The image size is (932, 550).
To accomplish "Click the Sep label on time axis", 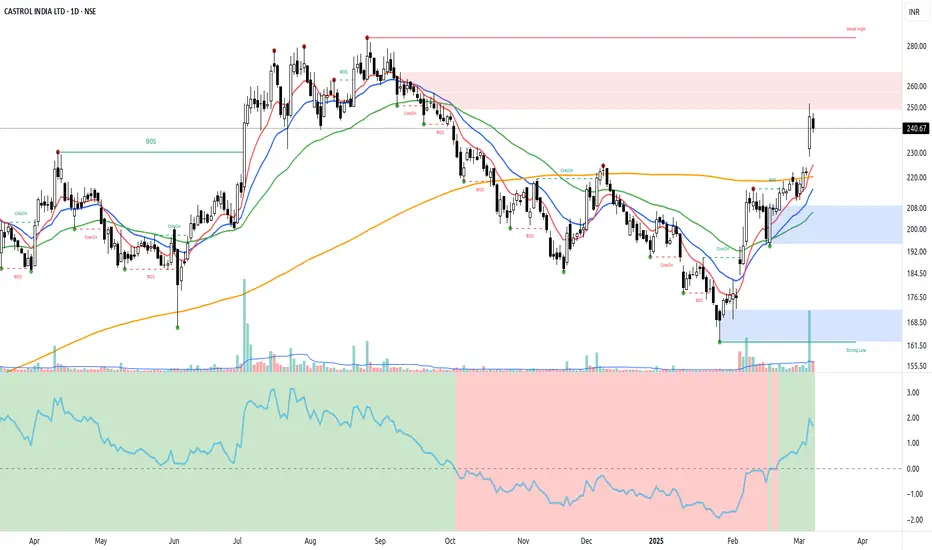I will (x=380, y=541).
